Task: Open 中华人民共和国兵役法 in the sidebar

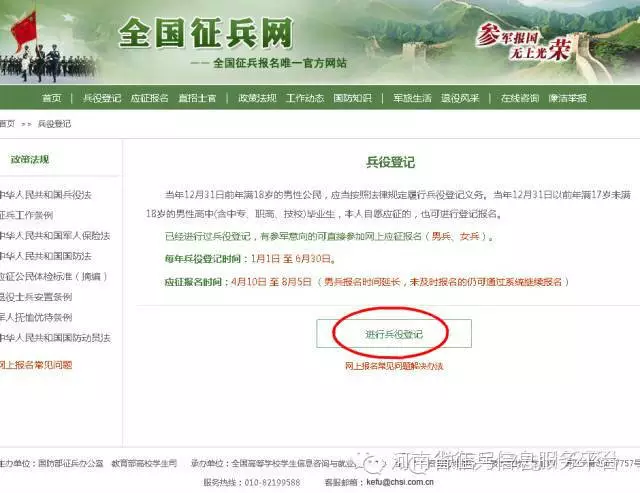Action: [45, 195]
